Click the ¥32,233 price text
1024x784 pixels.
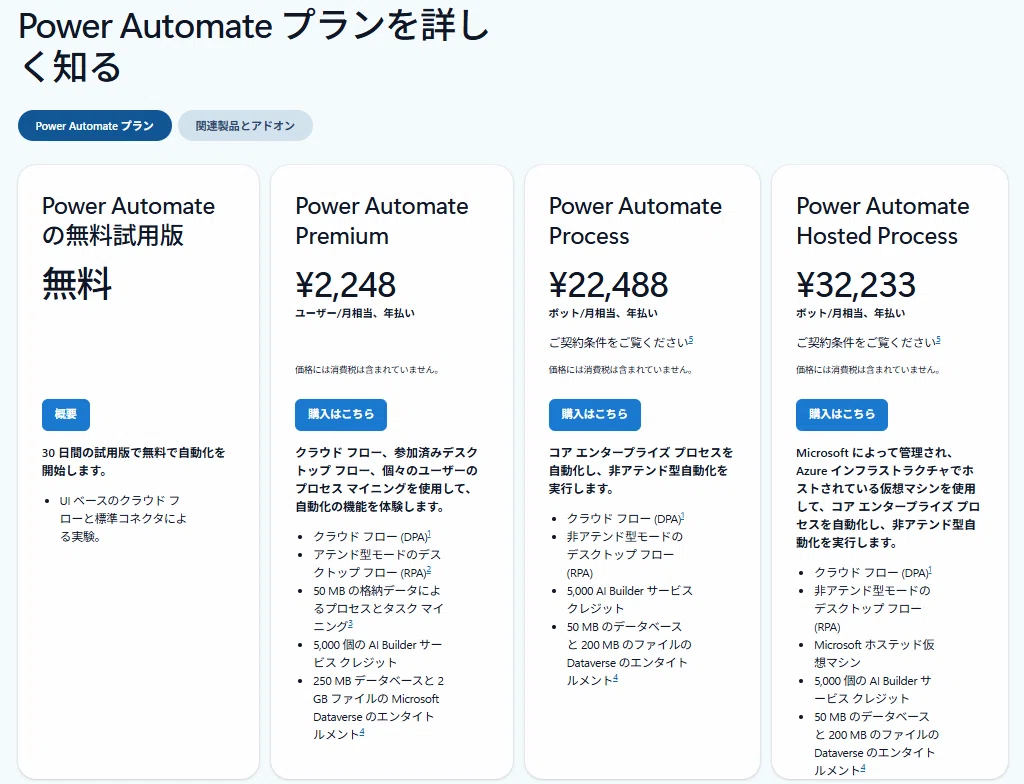click(856, 285)
